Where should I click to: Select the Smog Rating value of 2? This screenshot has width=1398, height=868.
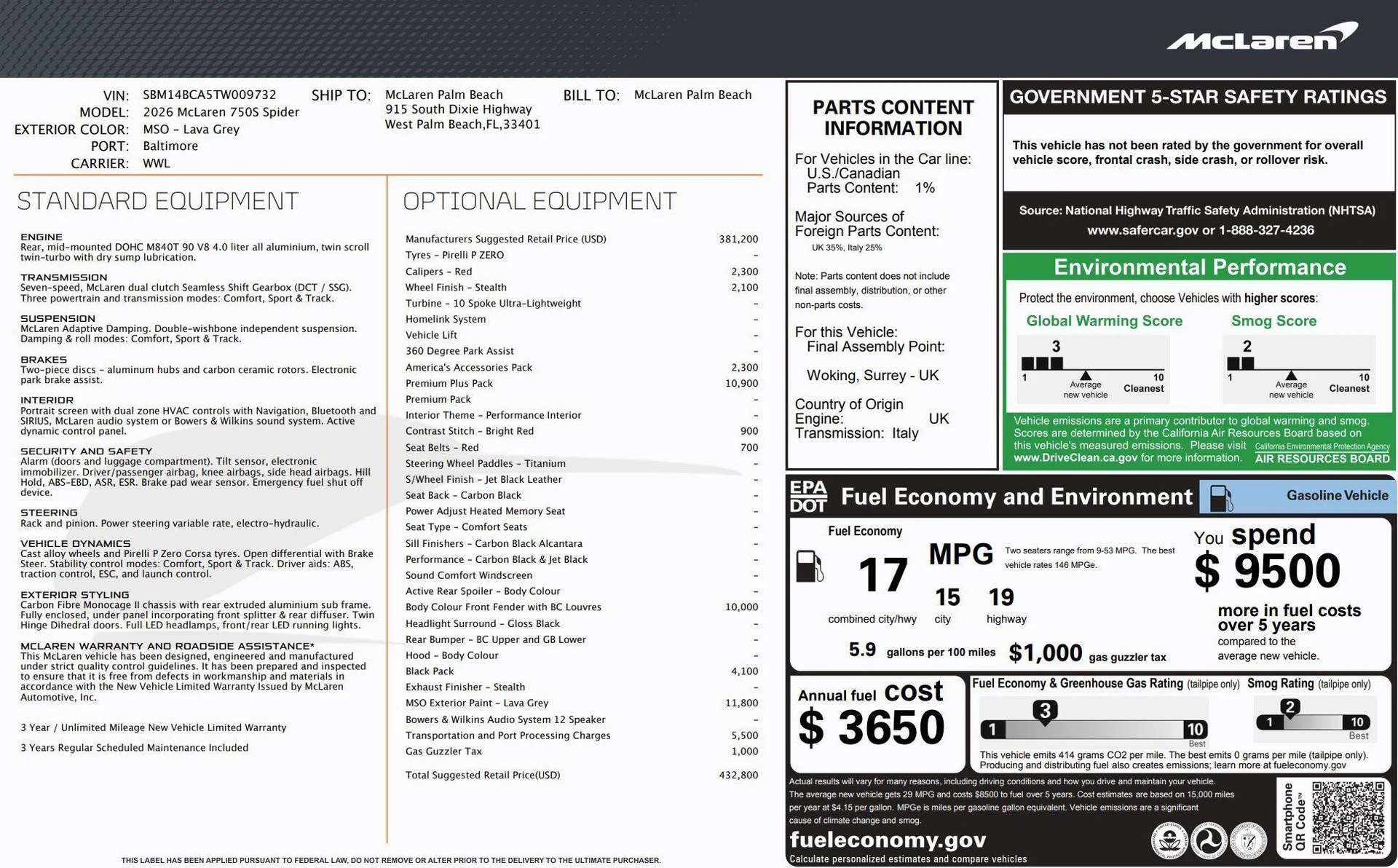(1290, 706)
